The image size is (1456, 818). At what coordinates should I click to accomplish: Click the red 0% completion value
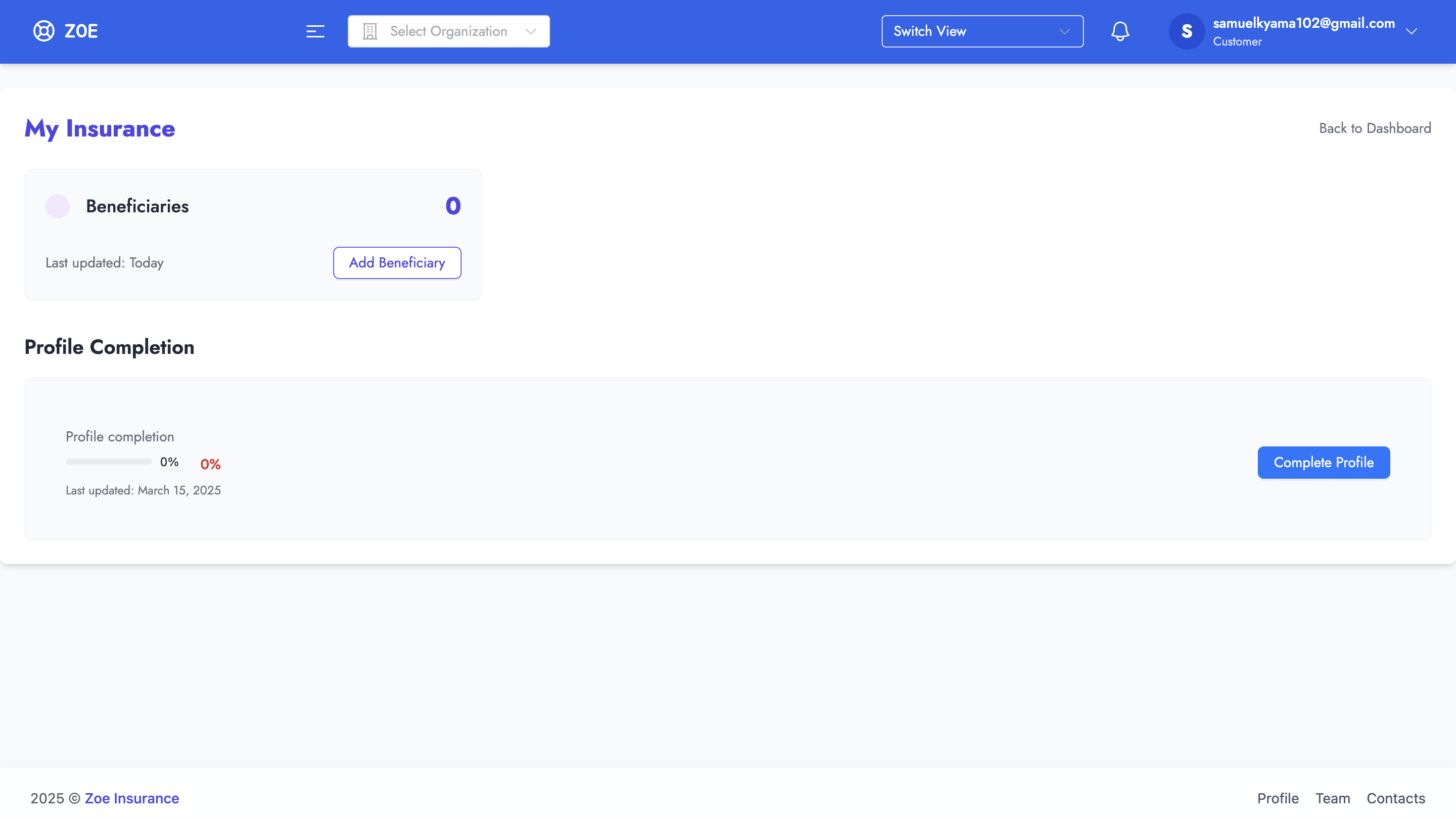click(x=210, y=464)
